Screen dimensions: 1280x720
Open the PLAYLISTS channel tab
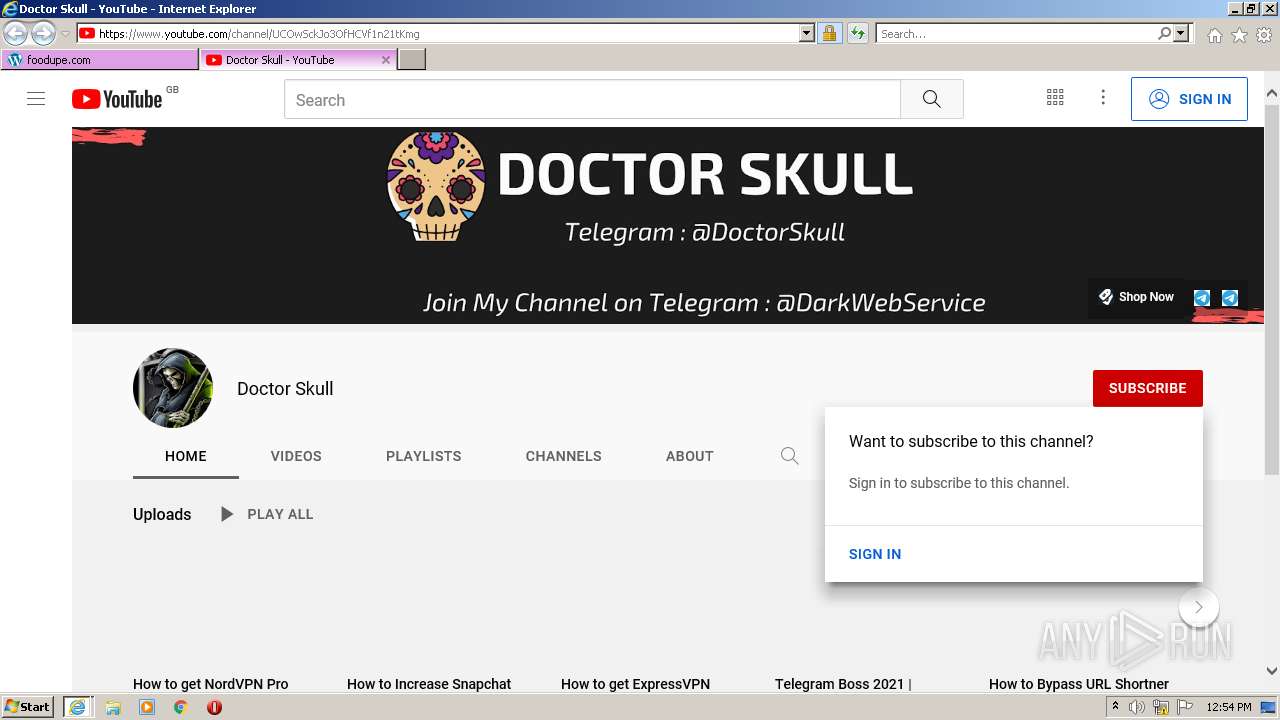[x=424, y=456]
